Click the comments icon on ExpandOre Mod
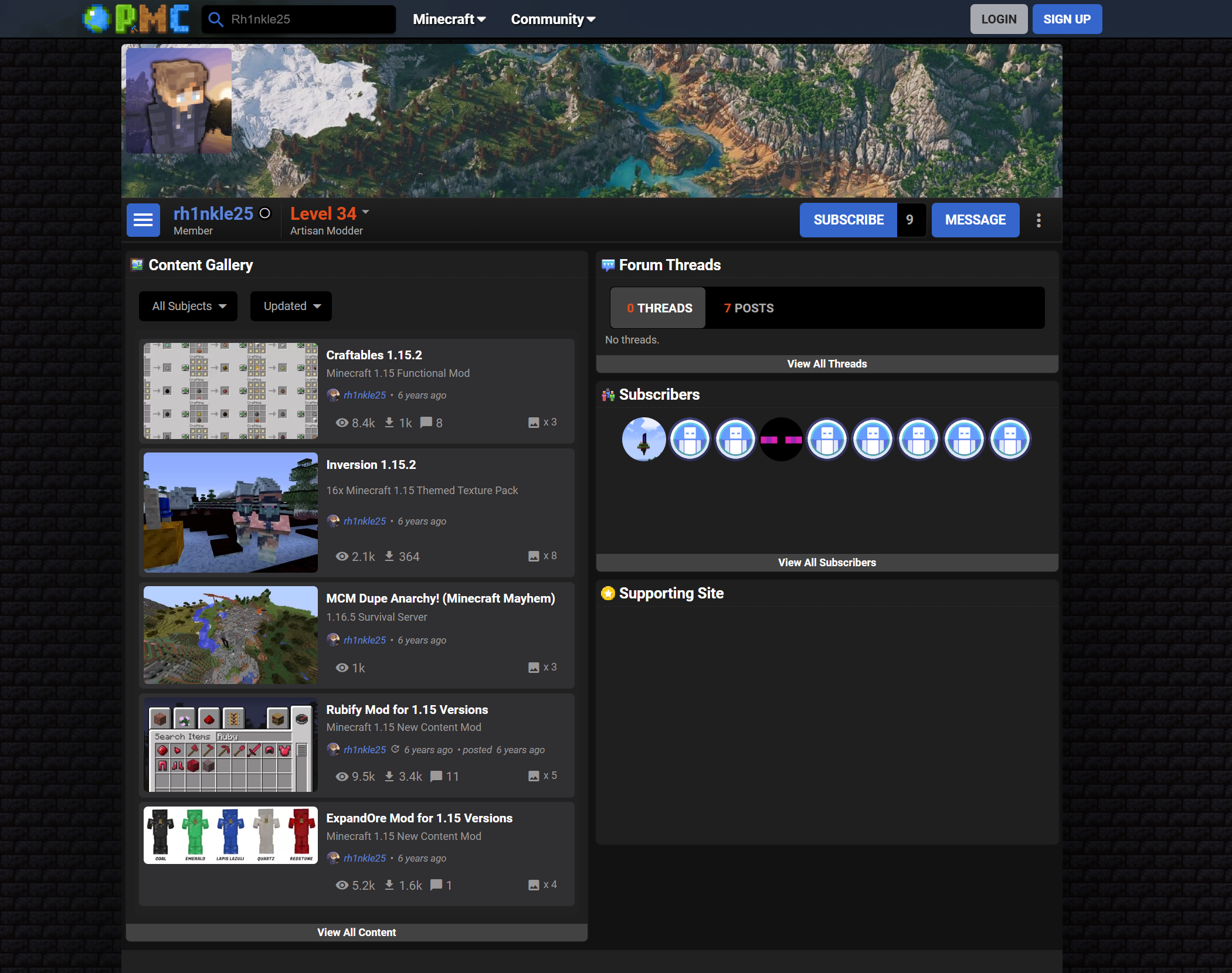Image resolution: width=1232 pixels, height=973 pixels. coord(436,885)
